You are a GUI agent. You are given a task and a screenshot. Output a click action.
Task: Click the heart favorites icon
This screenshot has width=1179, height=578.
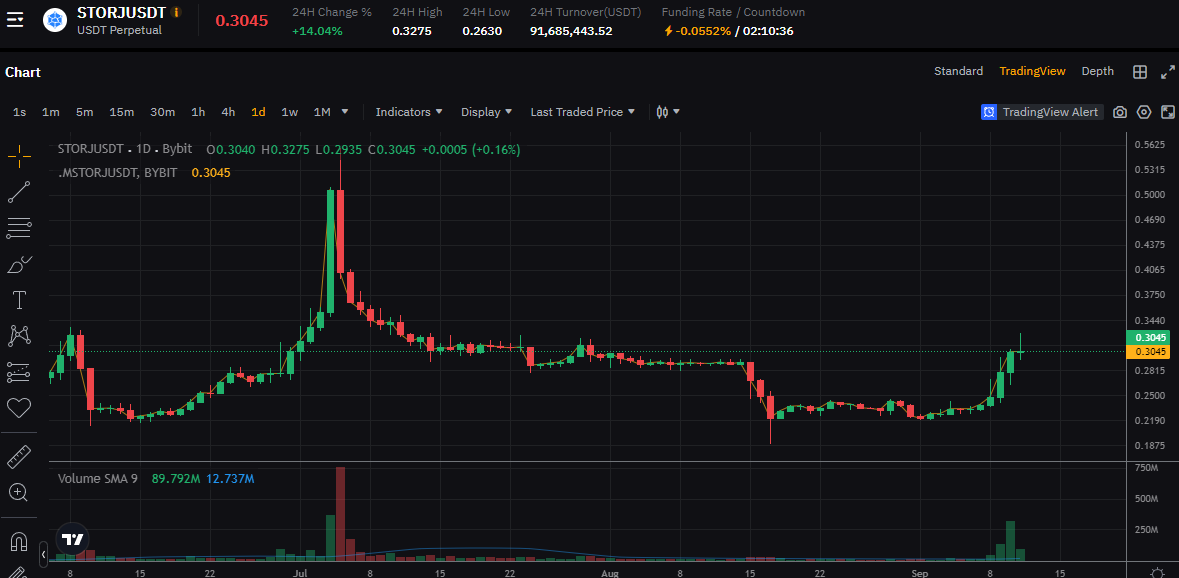point(19,408)
